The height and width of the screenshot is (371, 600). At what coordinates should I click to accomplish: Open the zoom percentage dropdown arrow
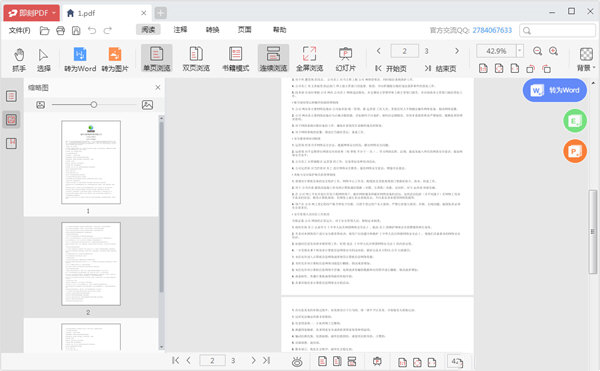520,50
